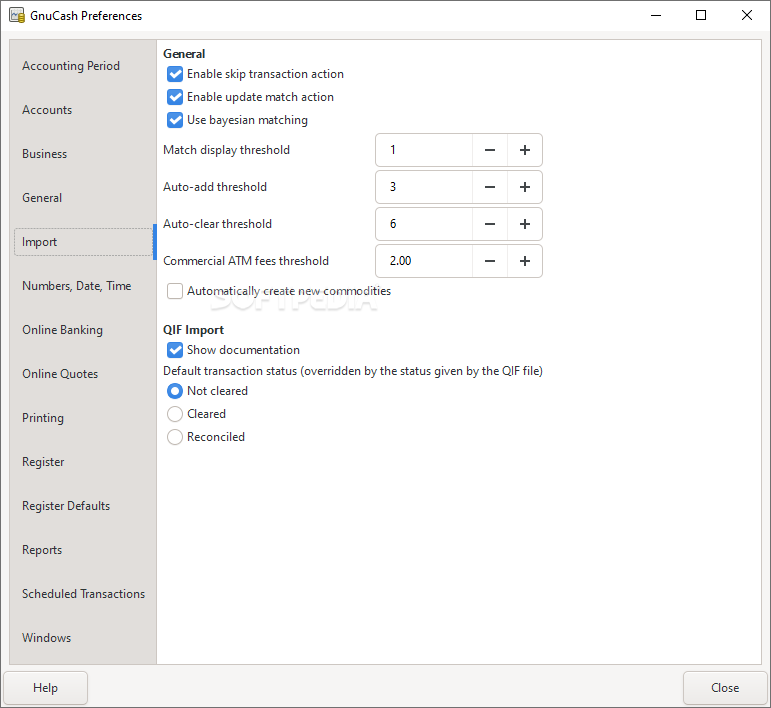
Task: Toggle Show documentation checkbox
Action: point(175,350)
